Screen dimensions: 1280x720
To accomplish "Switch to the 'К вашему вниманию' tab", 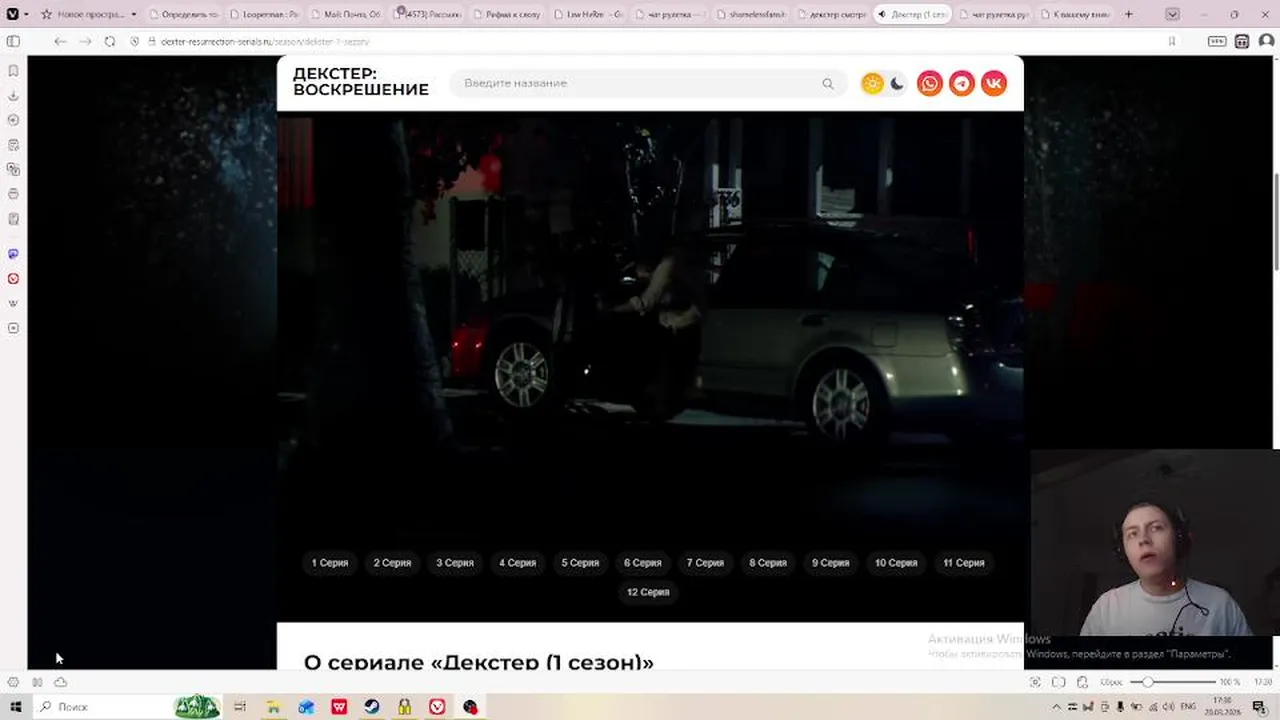I will coord(1077,14).
